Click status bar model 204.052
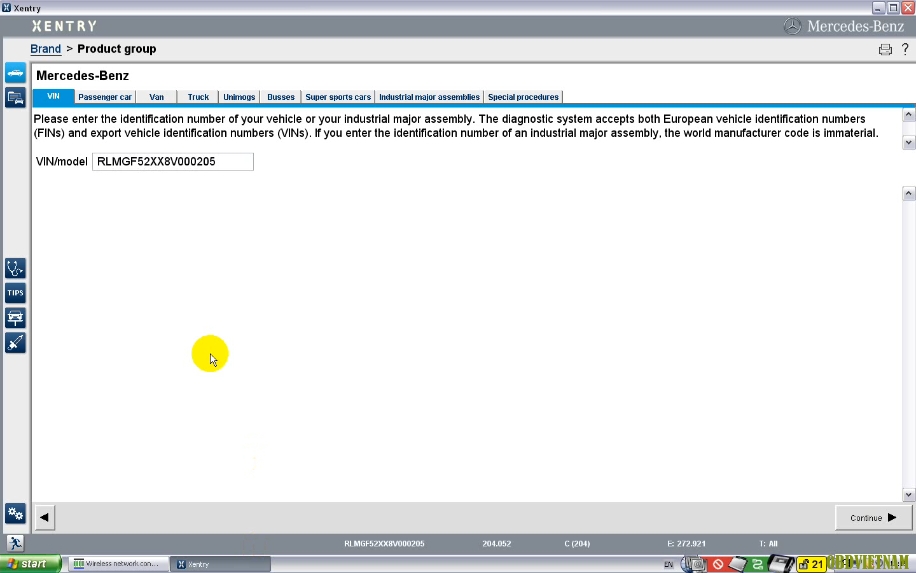The height and width of the screenshot is (573, 916). click(x=497, y=544)
